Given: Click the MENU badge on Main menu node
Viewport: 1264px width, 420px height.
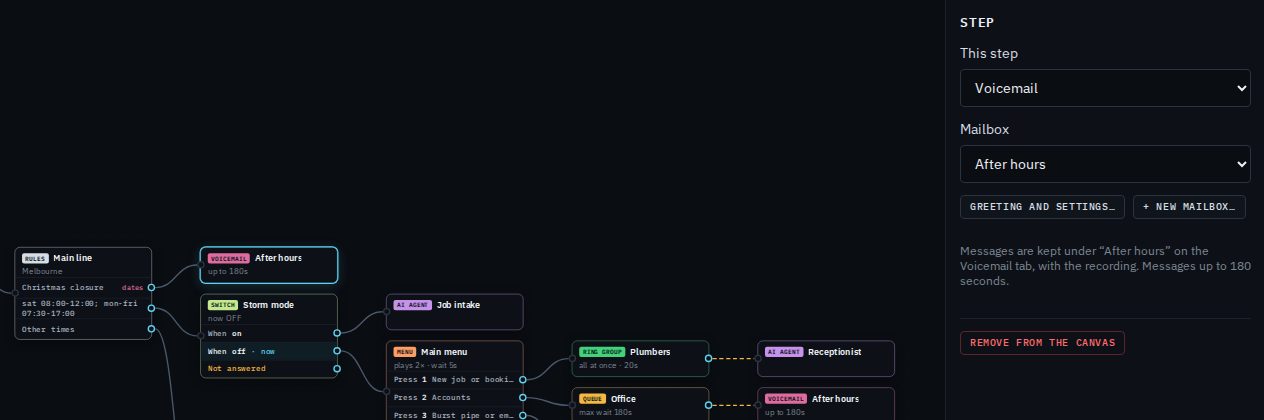Looking at the screenshot, I should click(405, 352).
